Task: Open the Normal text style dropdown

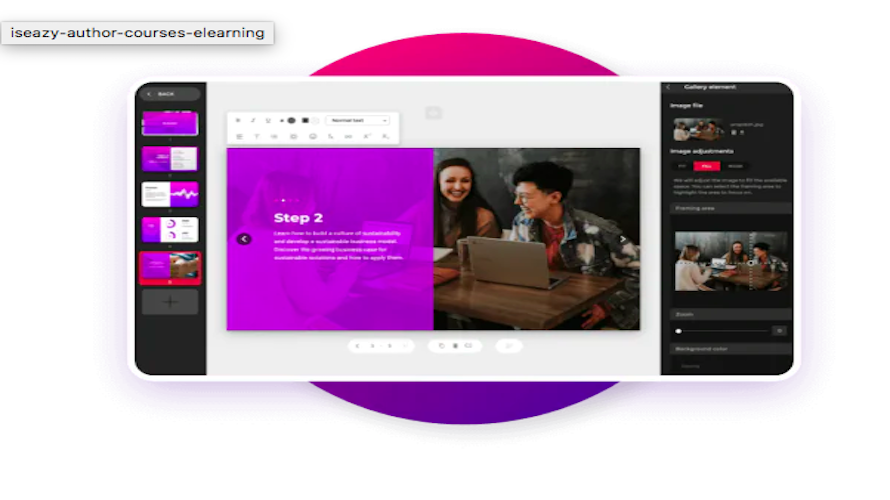Action: tap(358, 120)
